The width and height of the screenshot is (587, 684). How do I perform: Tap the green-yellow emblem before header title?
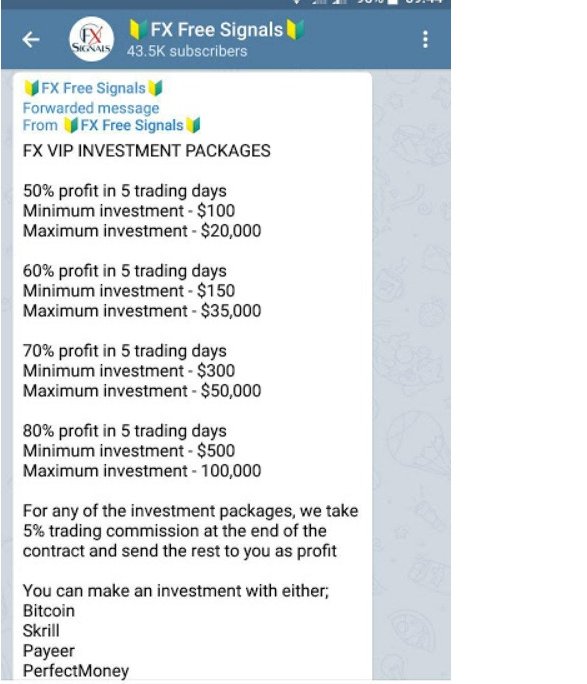coord(138,30)
